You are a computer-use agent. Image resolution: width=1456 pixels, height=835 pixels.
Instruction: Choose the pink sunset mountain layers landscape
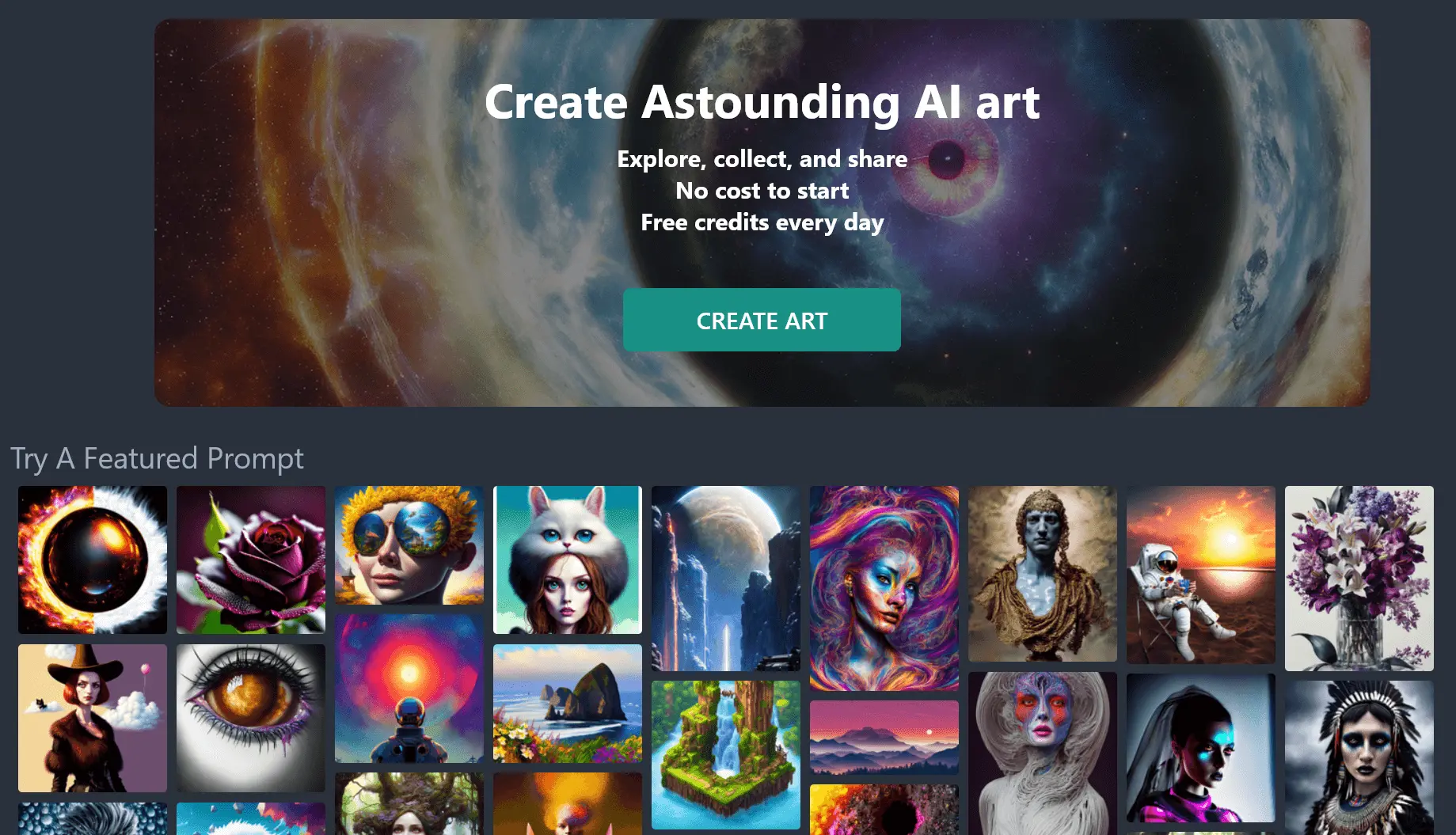click(x=884, y=738)
